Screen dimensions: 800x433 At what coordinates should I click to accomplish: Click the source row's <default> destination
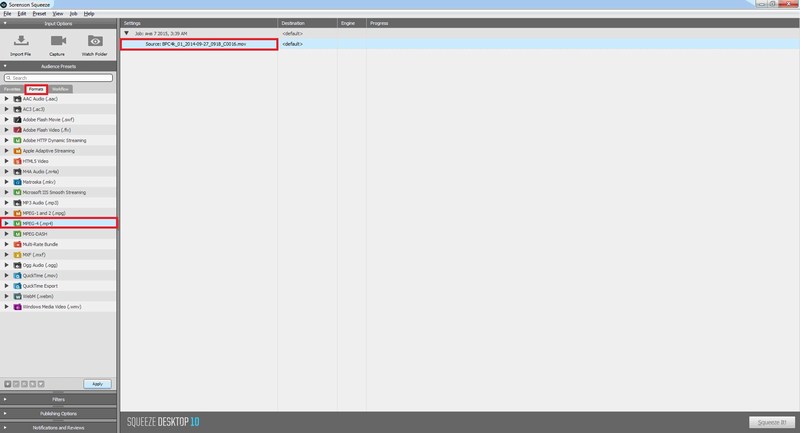coord(292,44)
